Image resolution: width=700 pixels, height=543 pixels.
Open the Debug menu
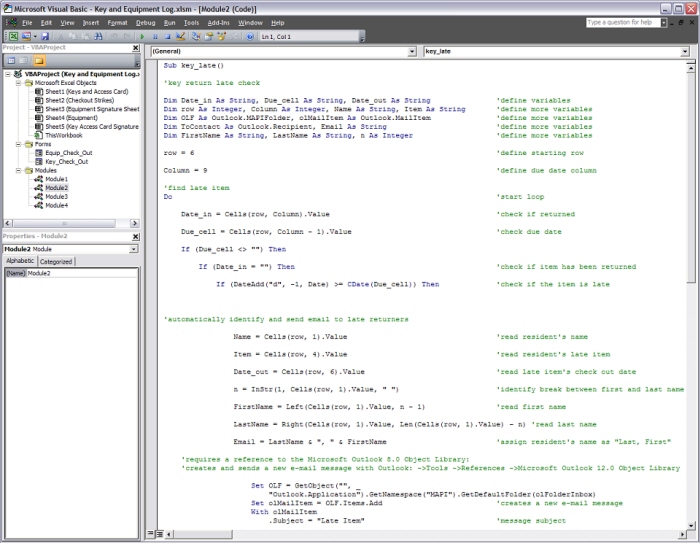tap(145, 21)
